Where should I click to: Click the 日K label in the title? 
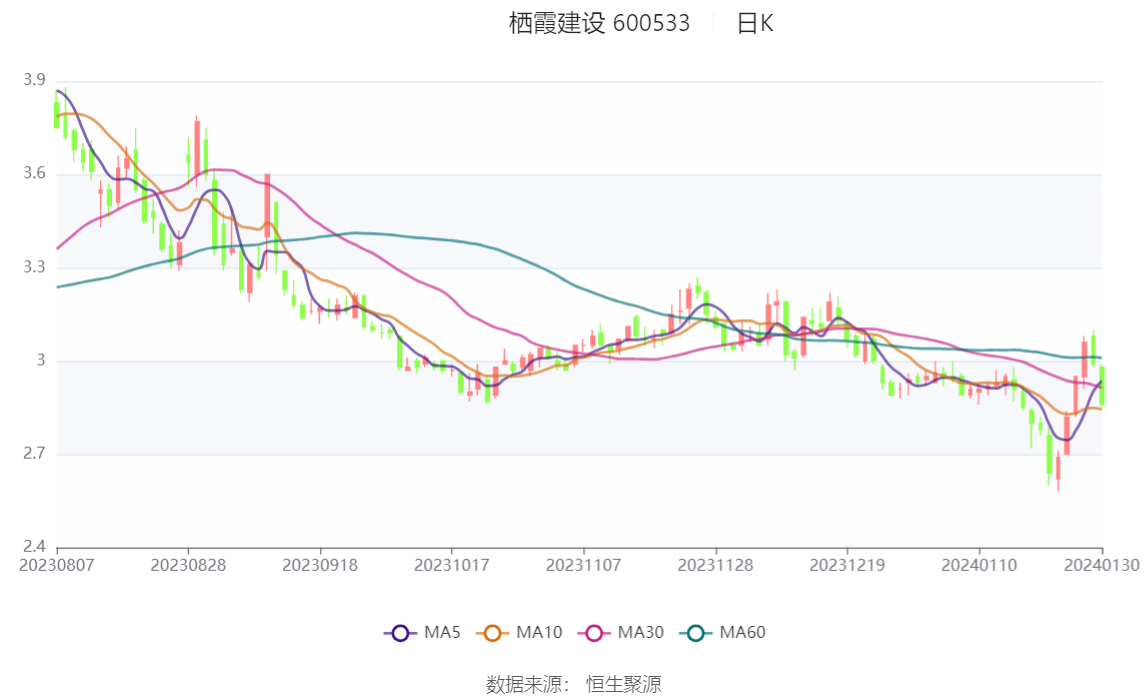pos(755,23)
